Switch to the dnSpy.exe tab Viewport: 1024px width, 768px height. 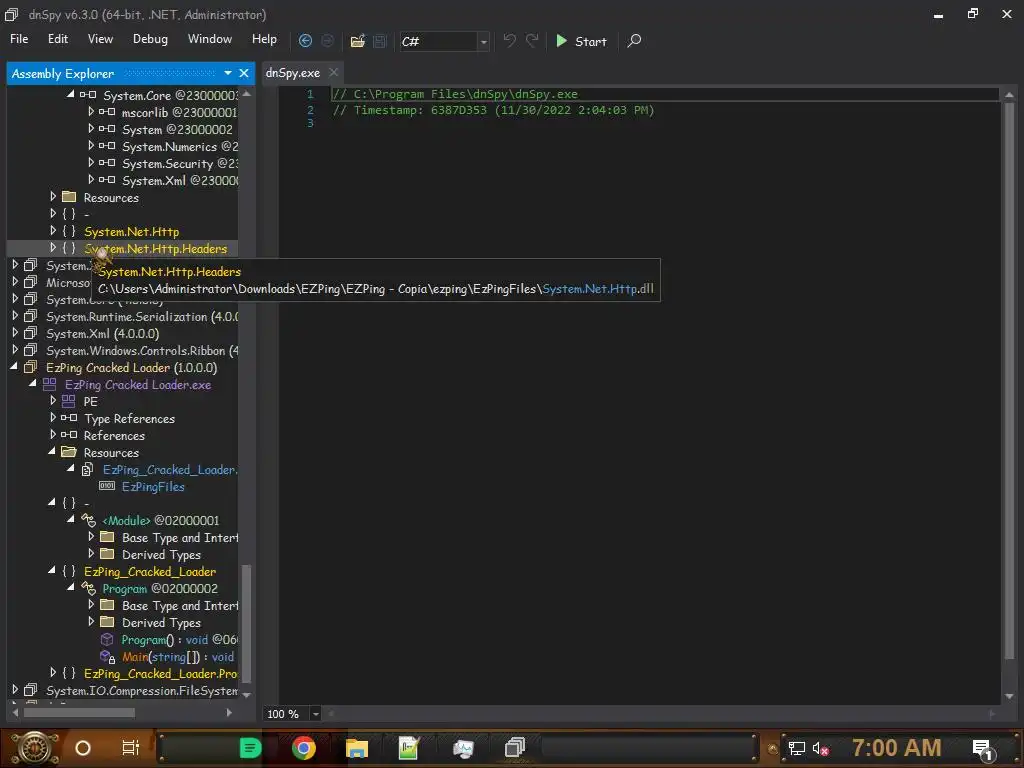(293, 73)
